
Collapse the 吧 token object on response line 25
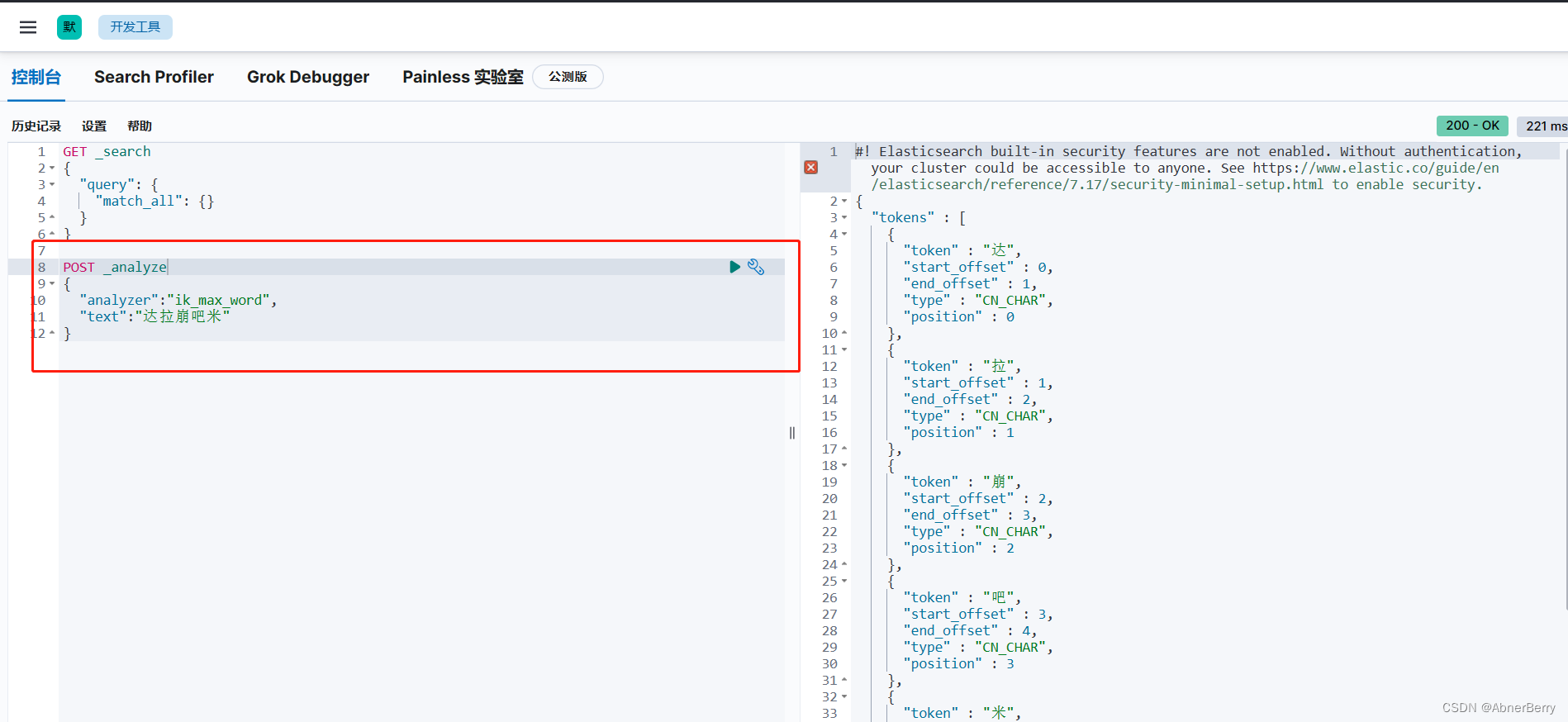point(844,581)
